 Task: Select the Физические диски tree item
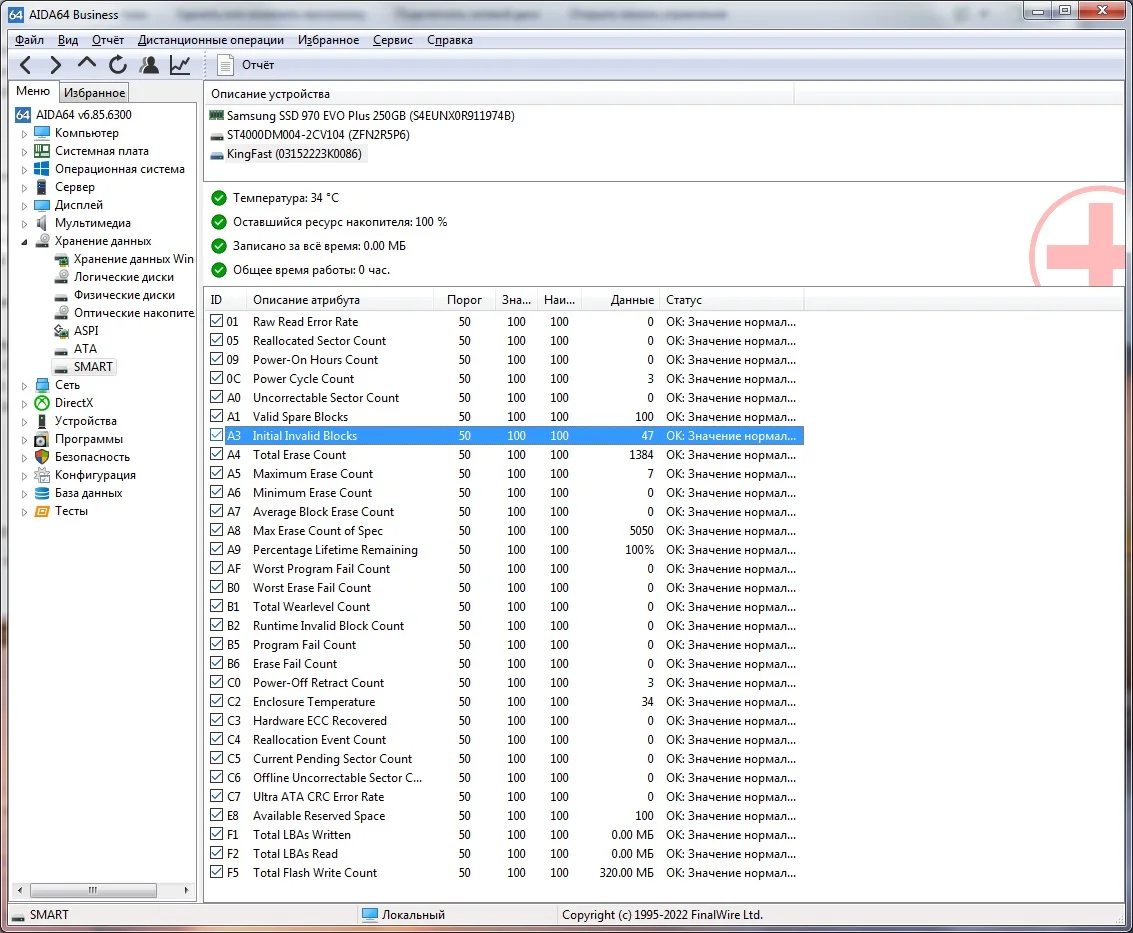(x=124, y=295)
